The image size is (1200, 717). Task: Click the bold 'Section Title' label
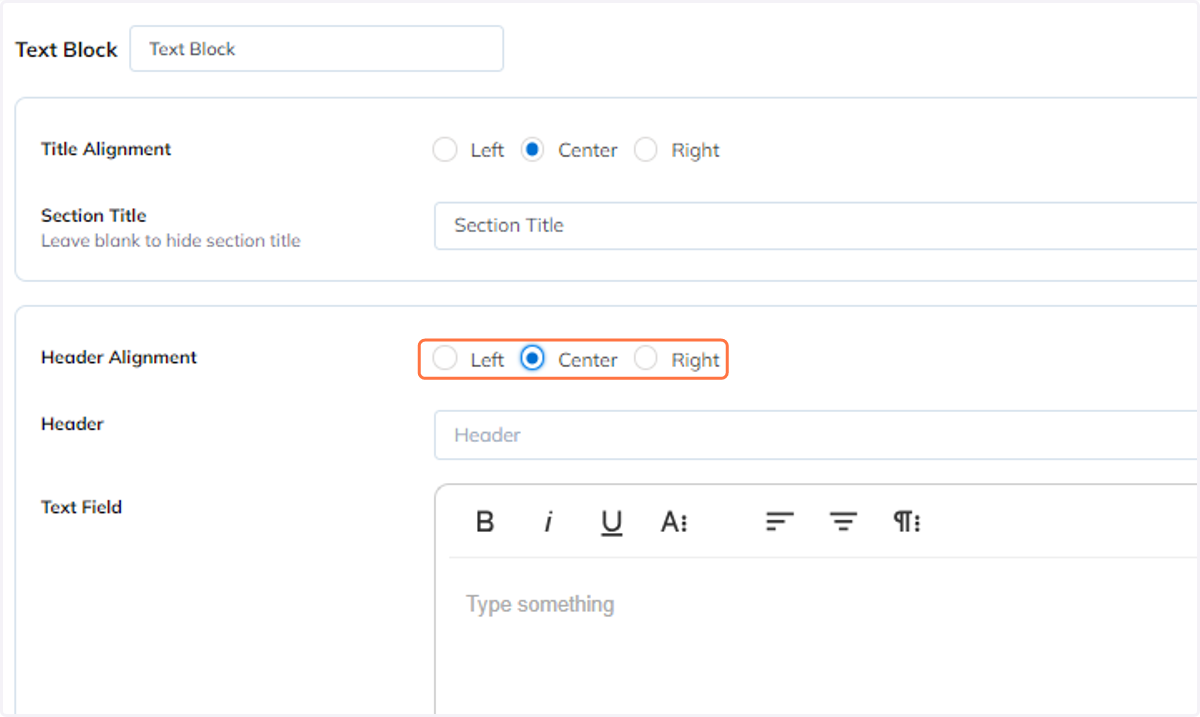click(94, 215)
